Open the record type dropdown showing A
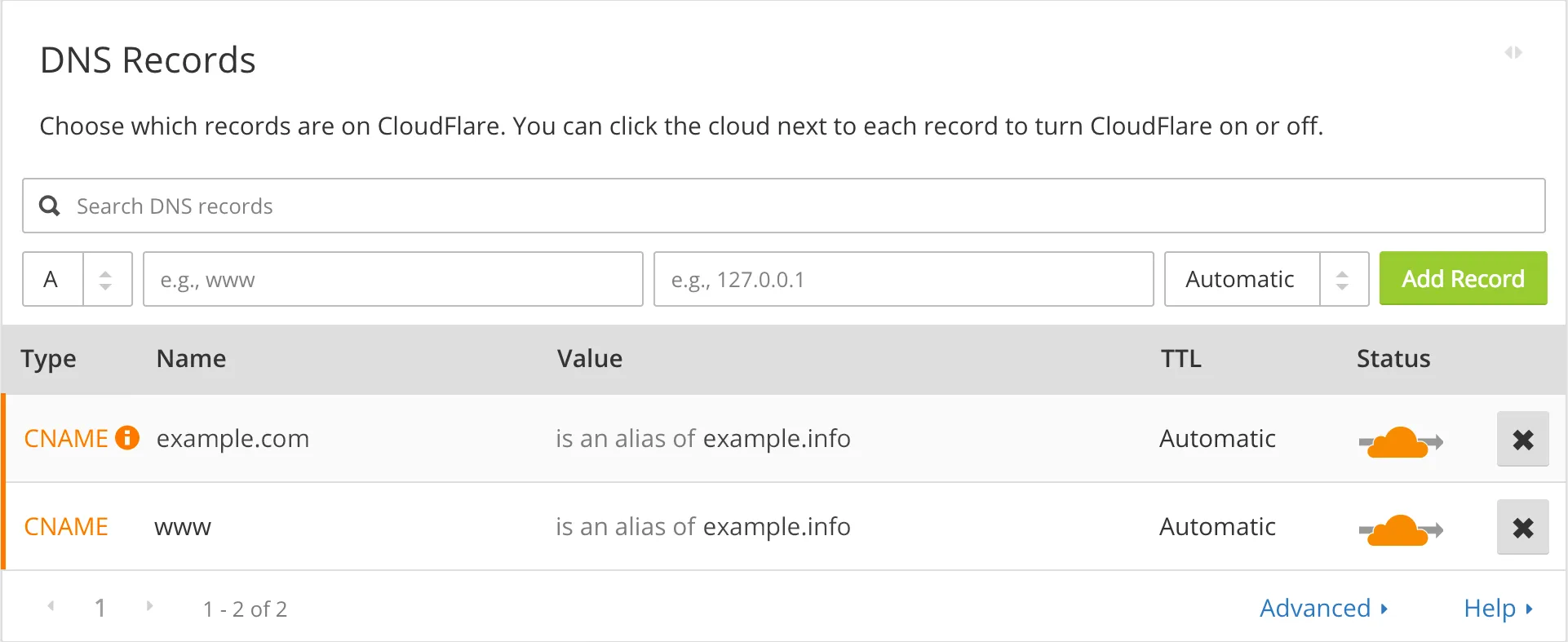The height and width of the screenshot is (642, 1568). coord(78,279)
